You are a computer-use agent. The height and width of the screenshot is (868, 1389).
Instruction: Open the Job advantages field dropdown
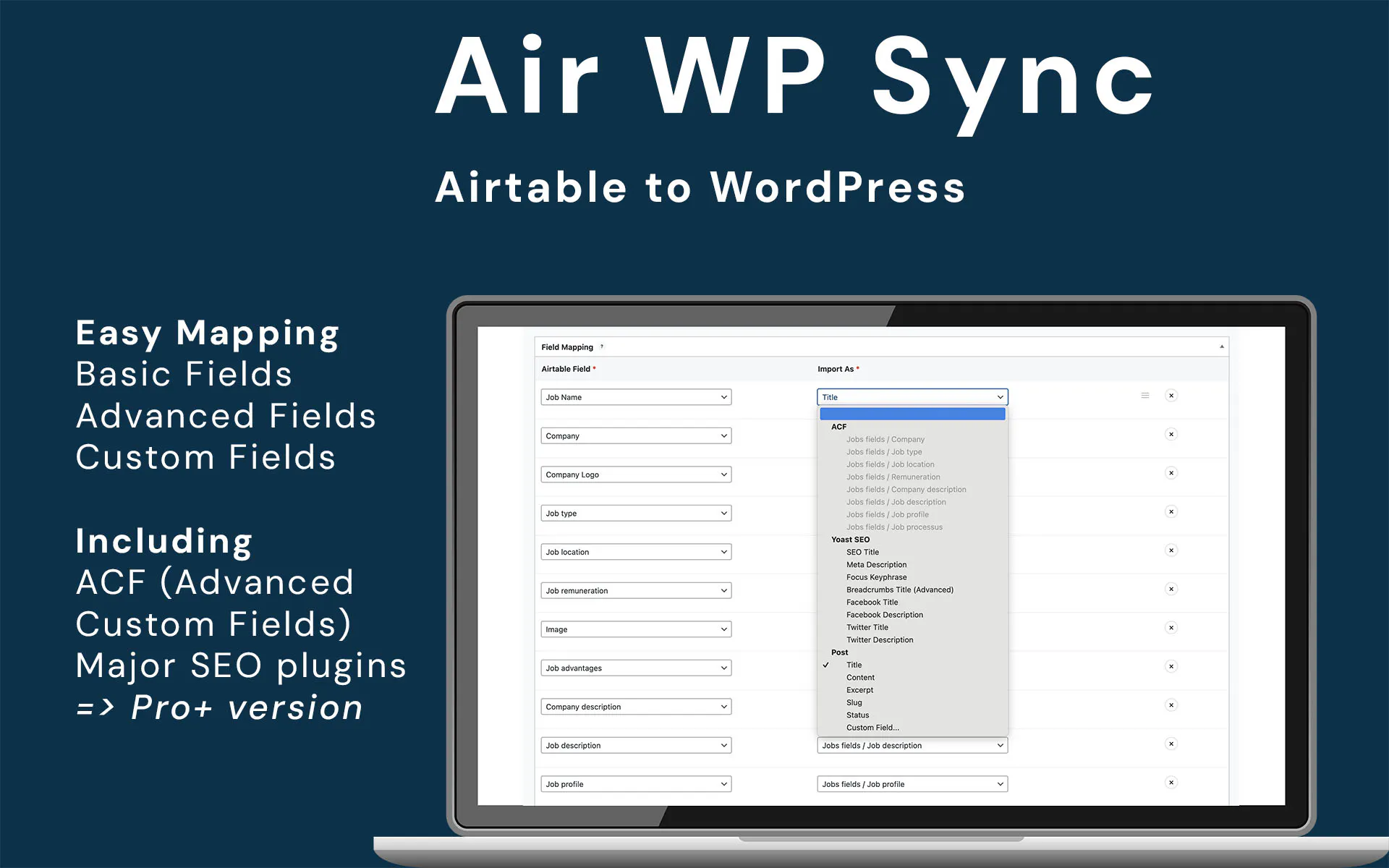pyautogui.click(x=636, y=668)
